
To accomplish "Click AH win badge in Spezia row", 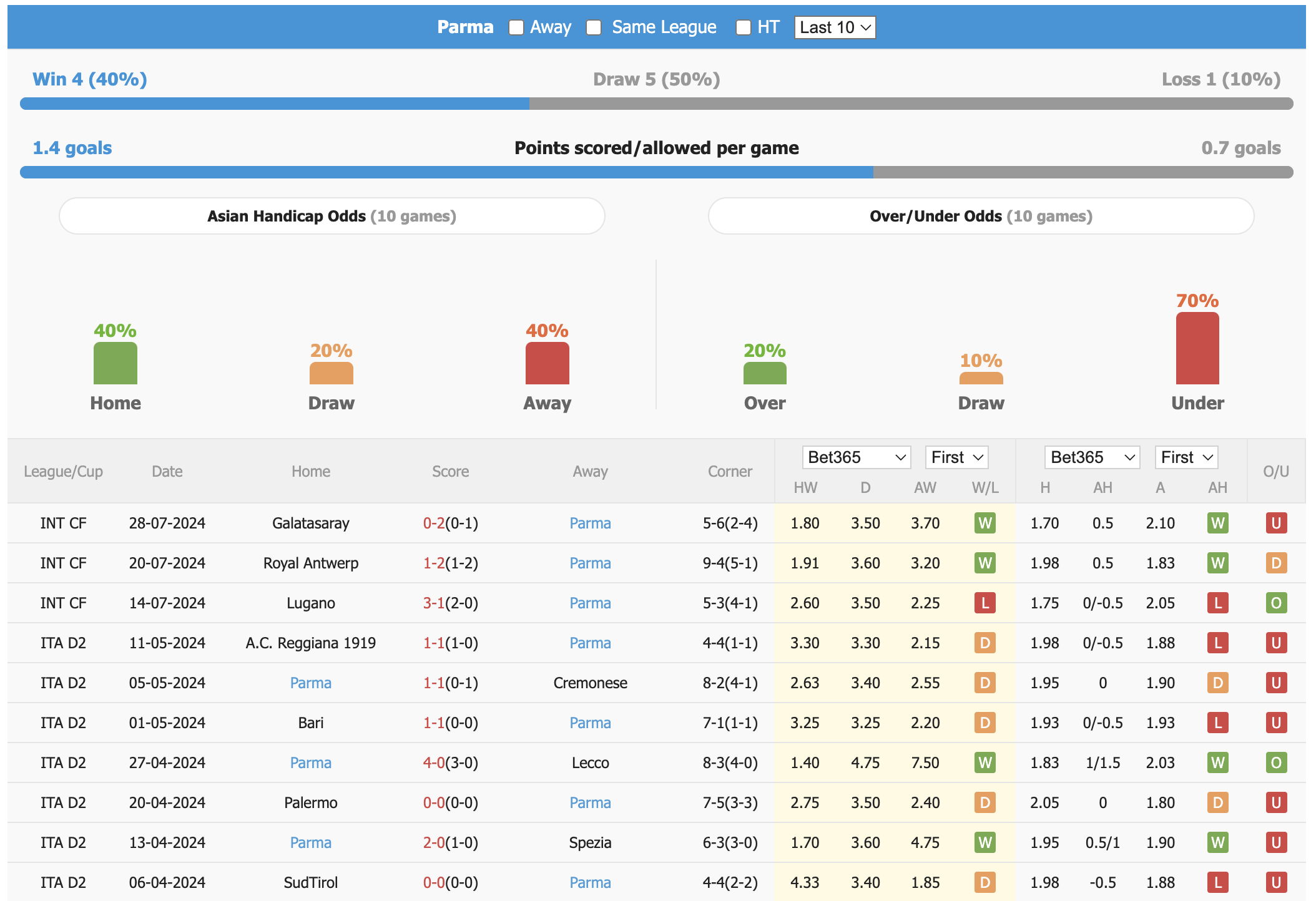I will [1217, 842].
